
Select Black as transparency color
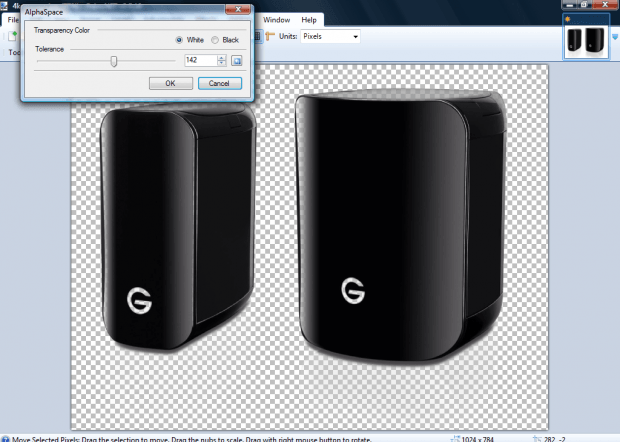click(x=215, y=40)
